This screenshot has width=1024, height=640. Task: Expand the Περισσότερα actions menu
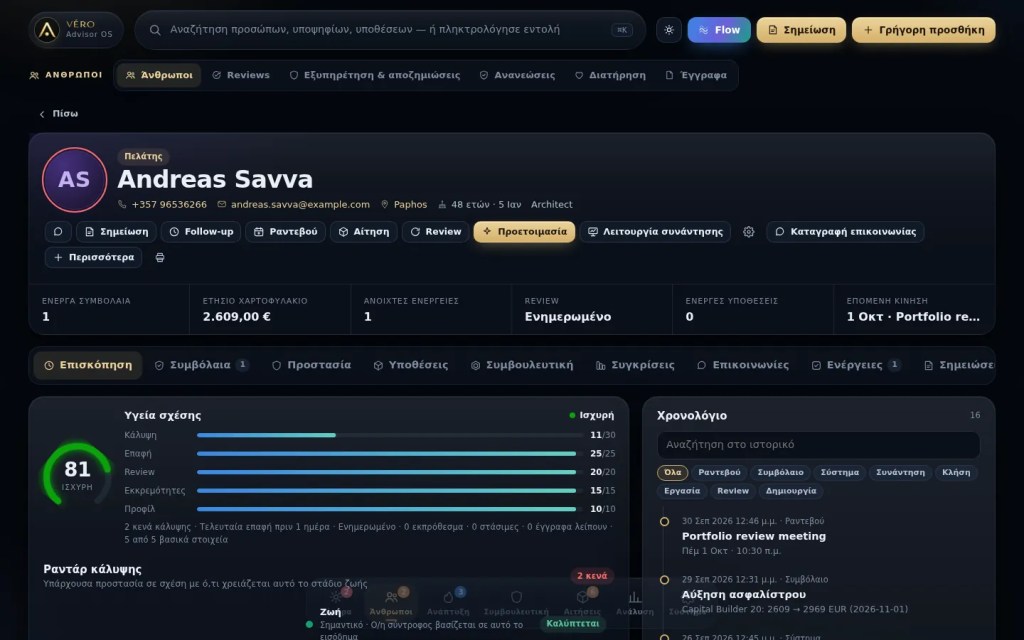[93, 257]
